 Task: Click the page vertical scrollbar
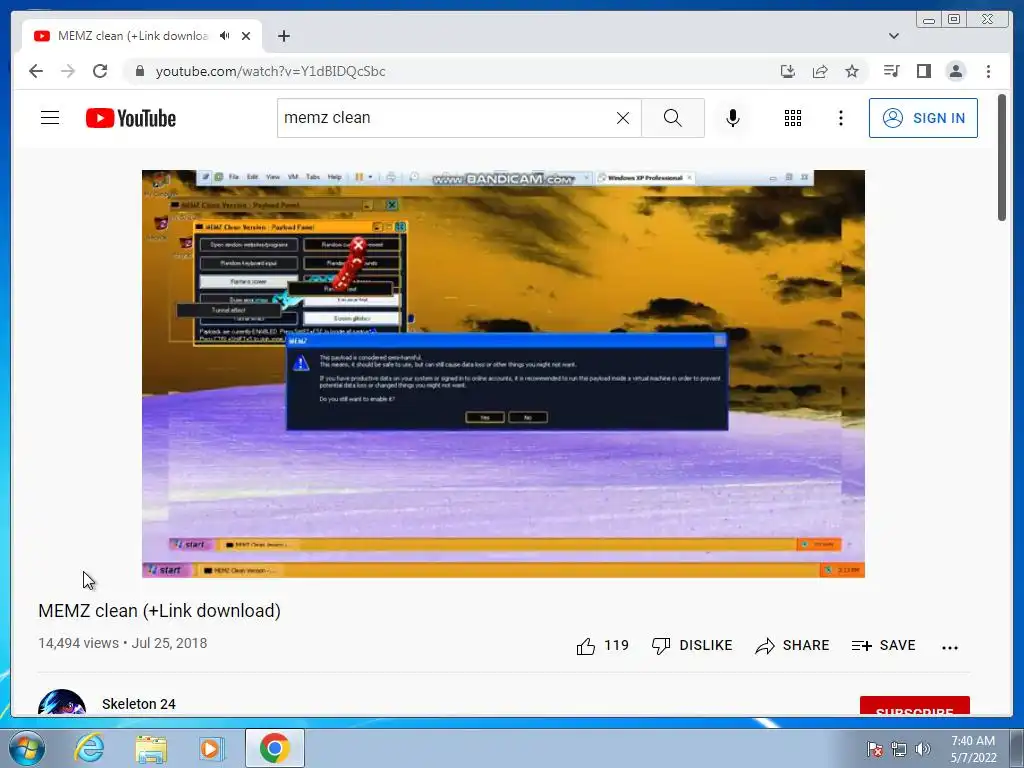(1002, 157)
